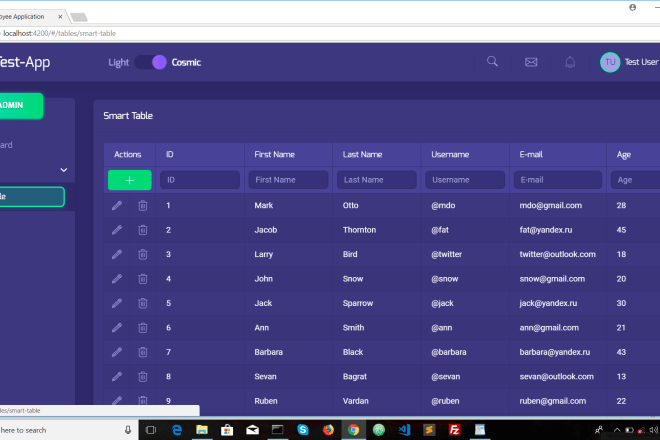Click the Light theme label

118,63
